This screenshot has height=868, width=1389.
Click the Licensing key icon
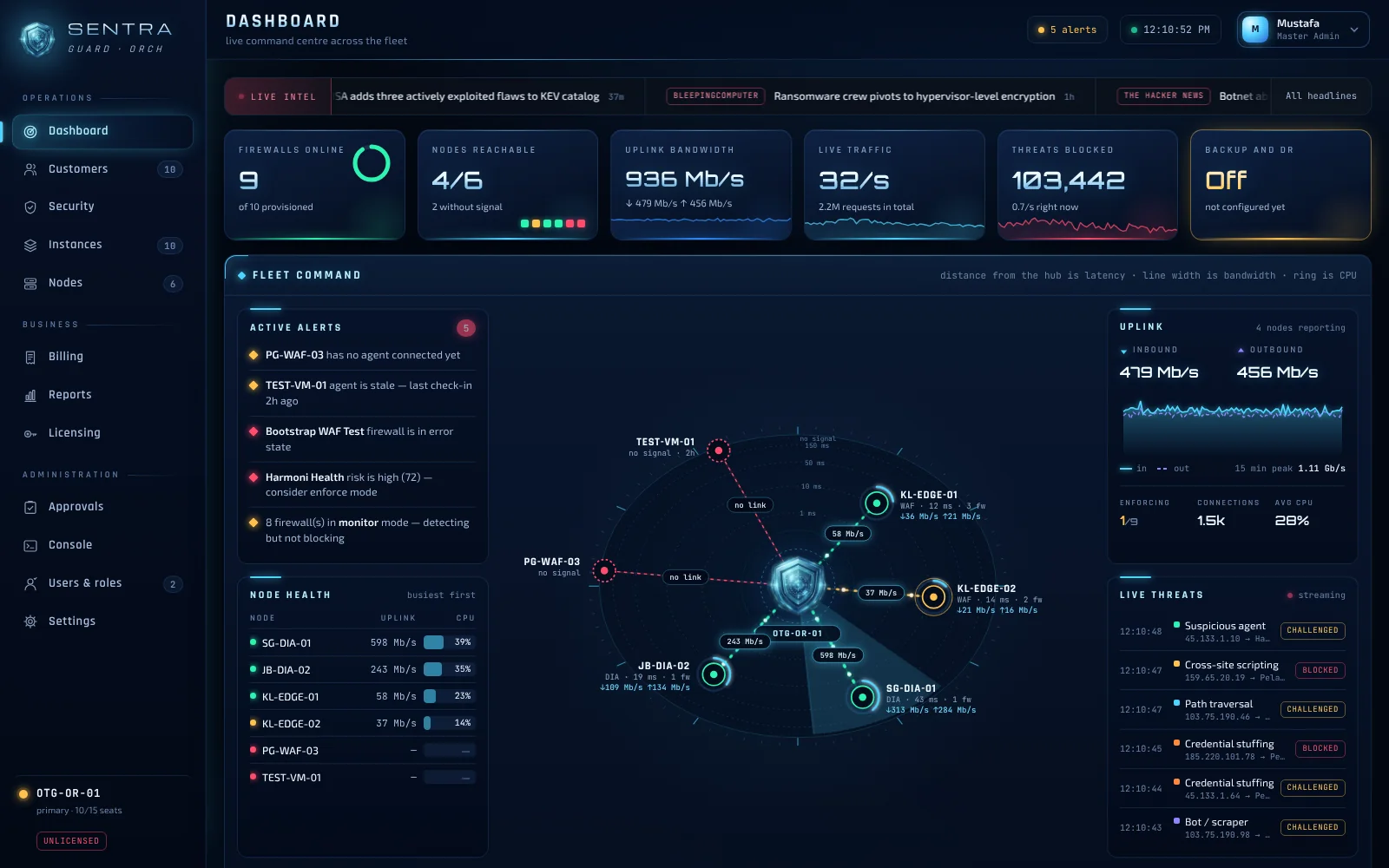coord(30,433)
